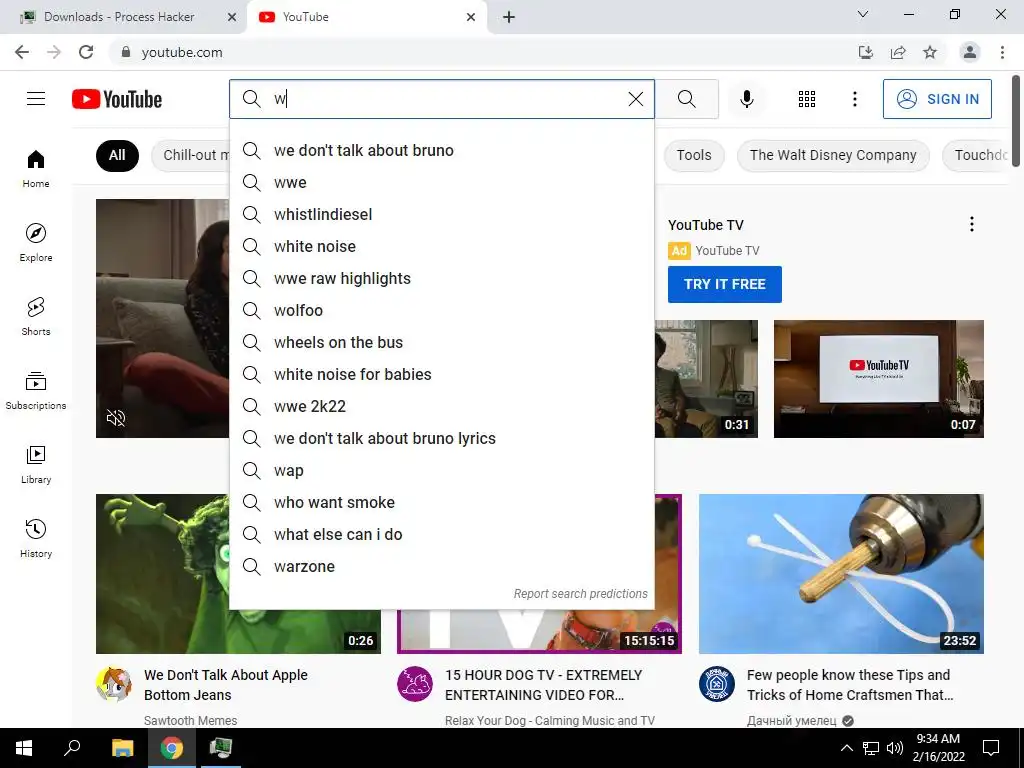
Task: Choose 'what else can i do' suggestion
Action: [x=441, y=534]
